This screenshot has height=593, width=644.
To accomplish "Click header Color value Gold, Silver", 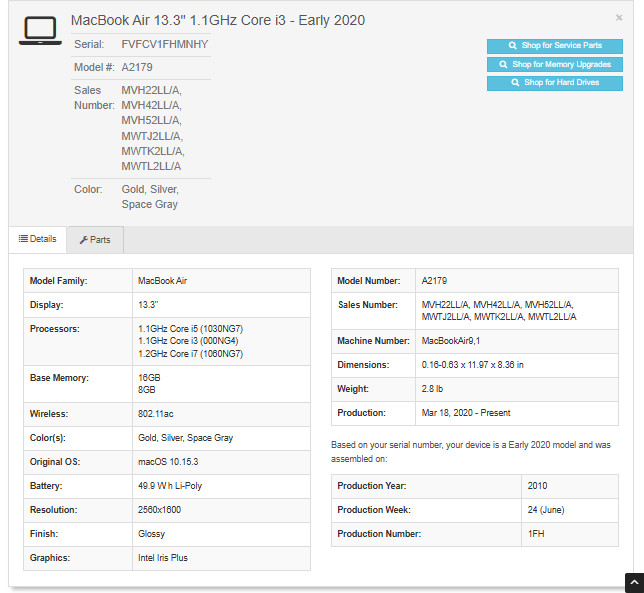I will (150, 189).
